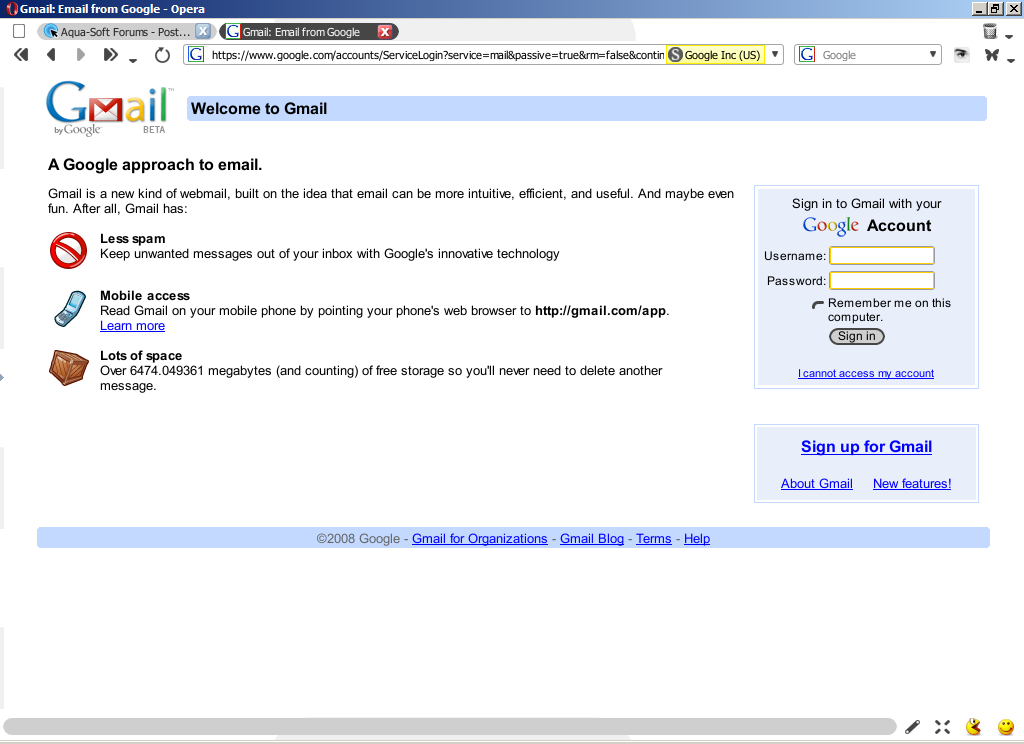
Task: Click the Pac-Man icon in the status bar
Action: click(x=974, y=726)
